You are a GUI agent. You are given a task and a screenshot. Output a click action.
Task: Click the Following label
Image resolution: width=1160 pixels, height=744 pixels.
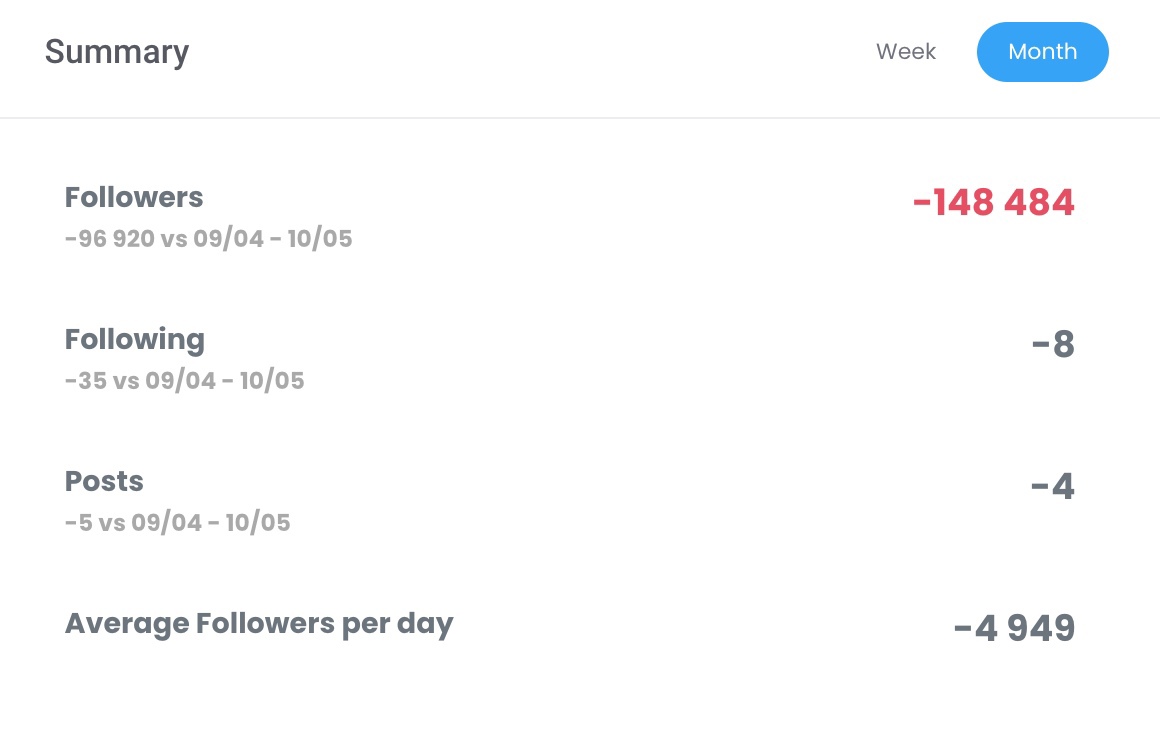[135, 340]
